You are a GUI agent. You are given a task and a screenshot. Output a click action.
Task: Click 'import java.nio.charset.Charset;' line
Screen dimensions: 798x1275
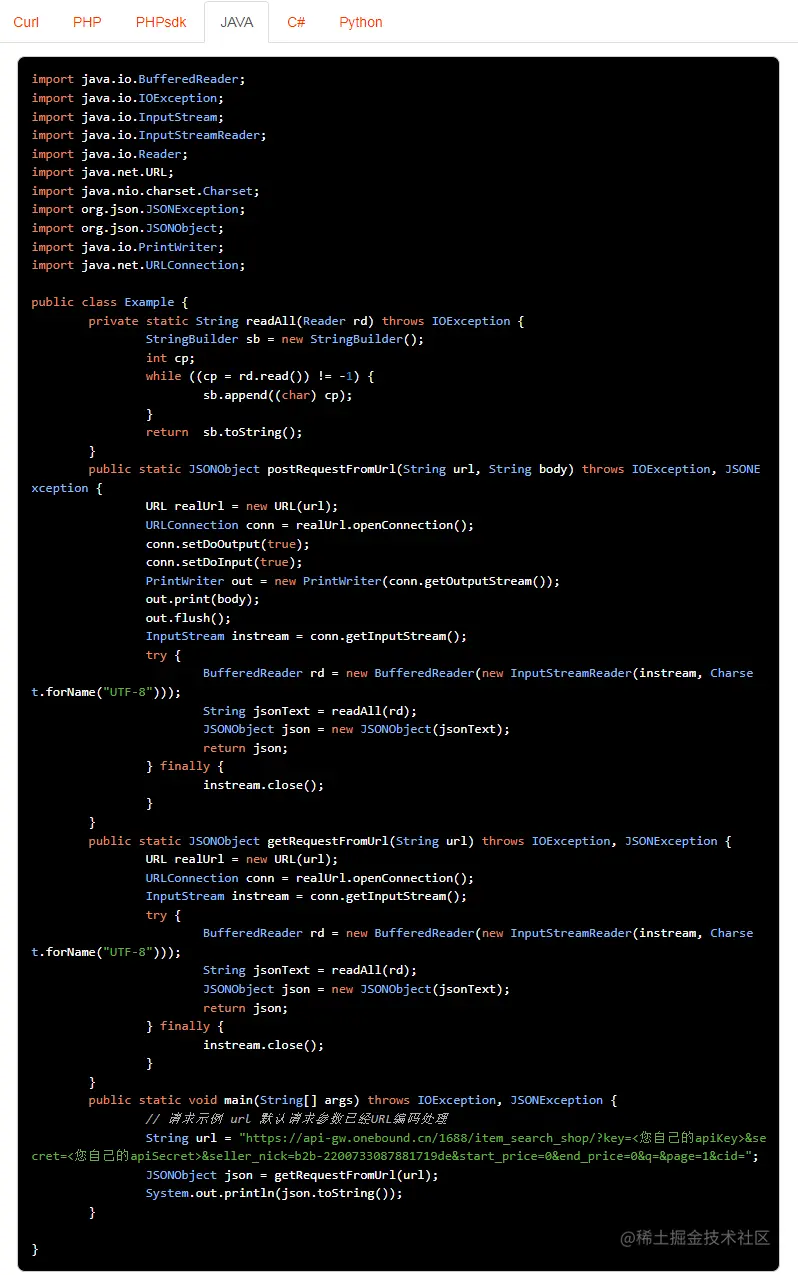click(146, 191)
